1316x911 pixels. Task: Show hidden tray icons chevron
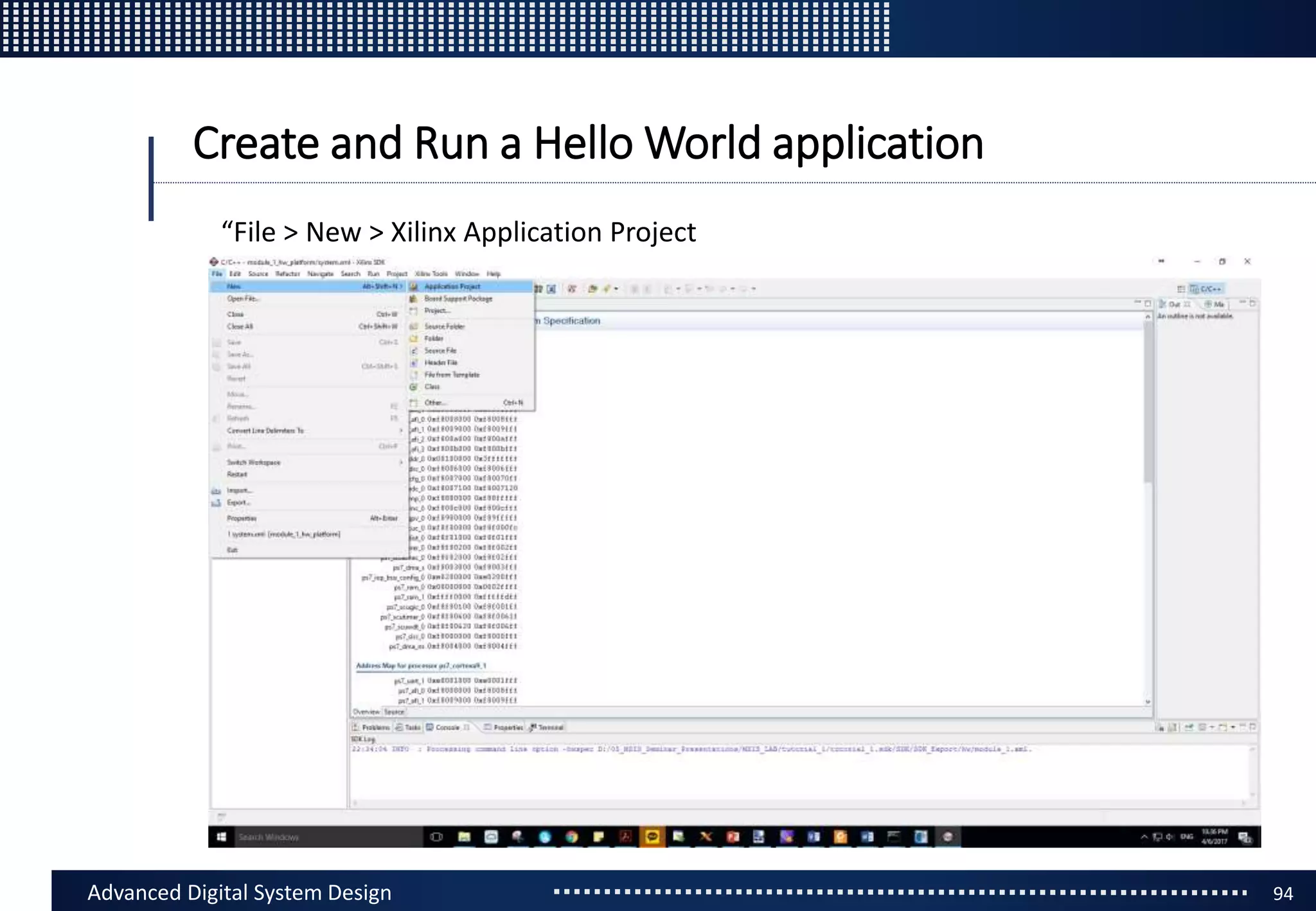(x=1144, y=837)
